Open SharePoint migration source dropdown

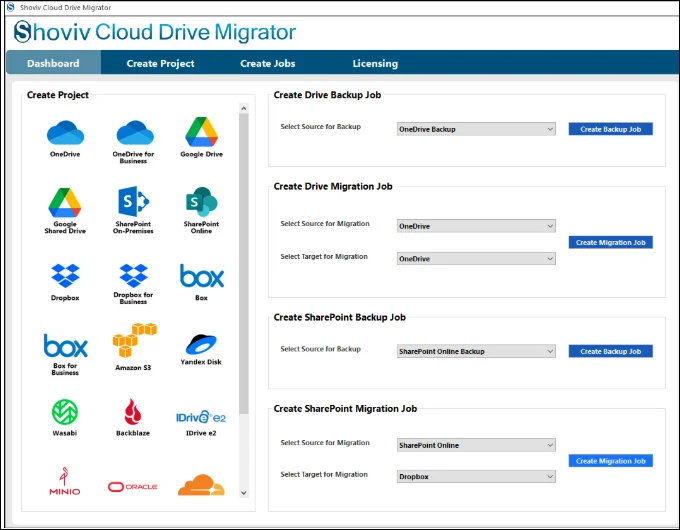[x=476, y=445]
